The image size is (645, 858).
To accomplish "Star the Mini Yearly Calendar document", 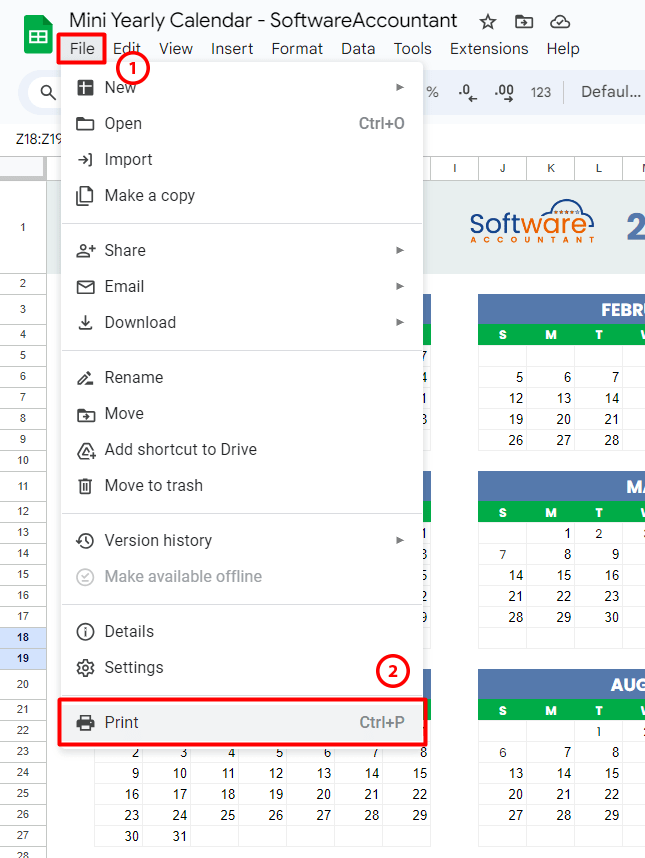I will click(487, 22).
